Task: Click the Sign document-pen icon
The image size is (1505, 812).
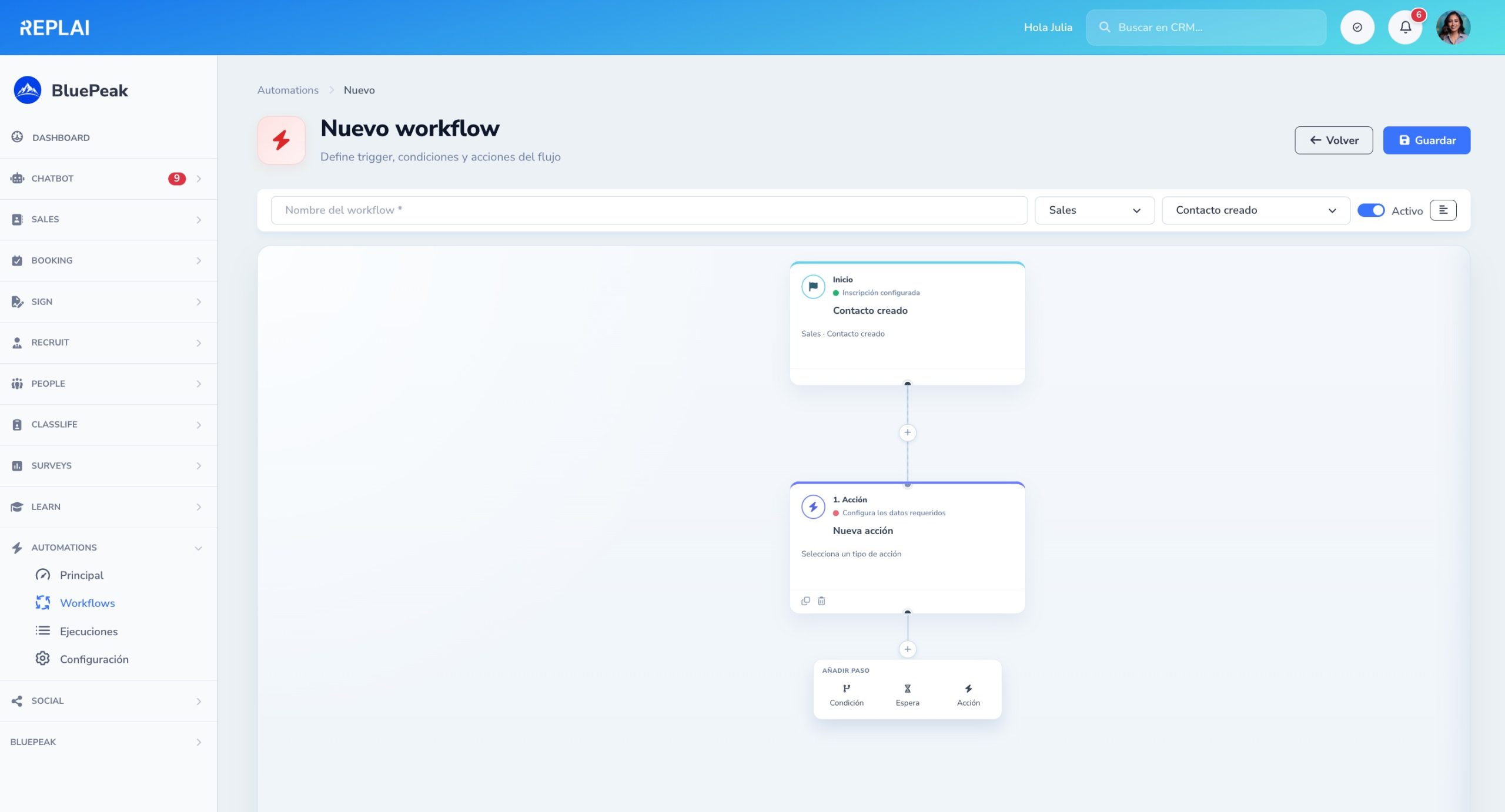Action: point(17,301)
